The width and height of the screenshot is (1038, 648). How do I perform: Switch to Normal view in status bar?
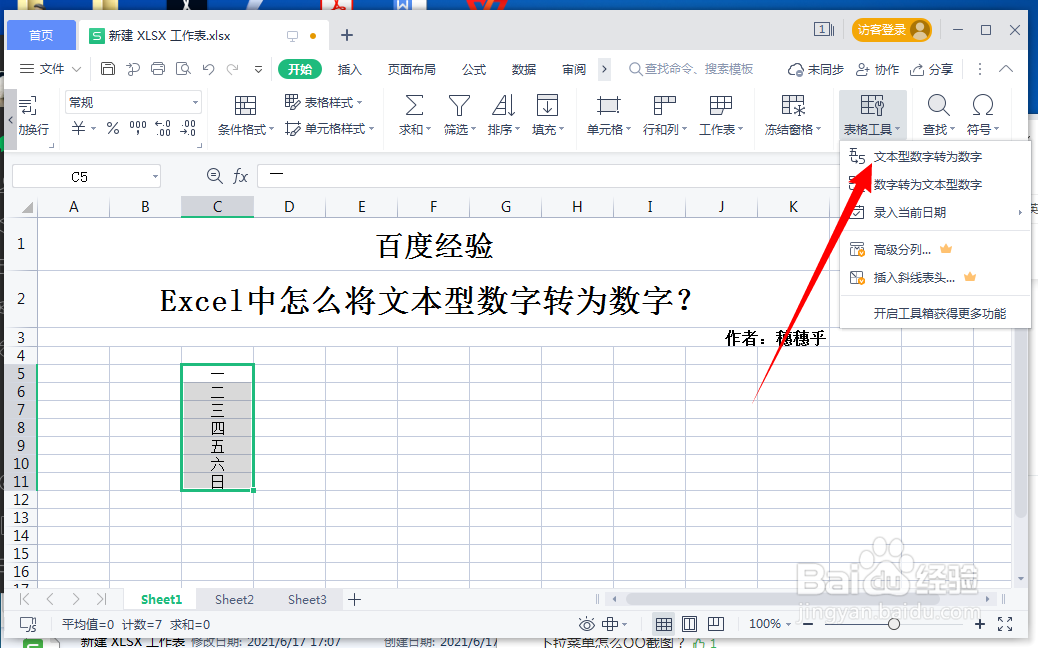tap(663, 624)
